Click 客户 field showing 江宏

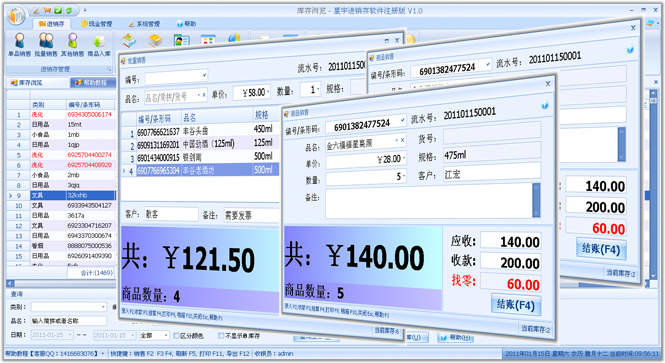(x=492, y=173)
